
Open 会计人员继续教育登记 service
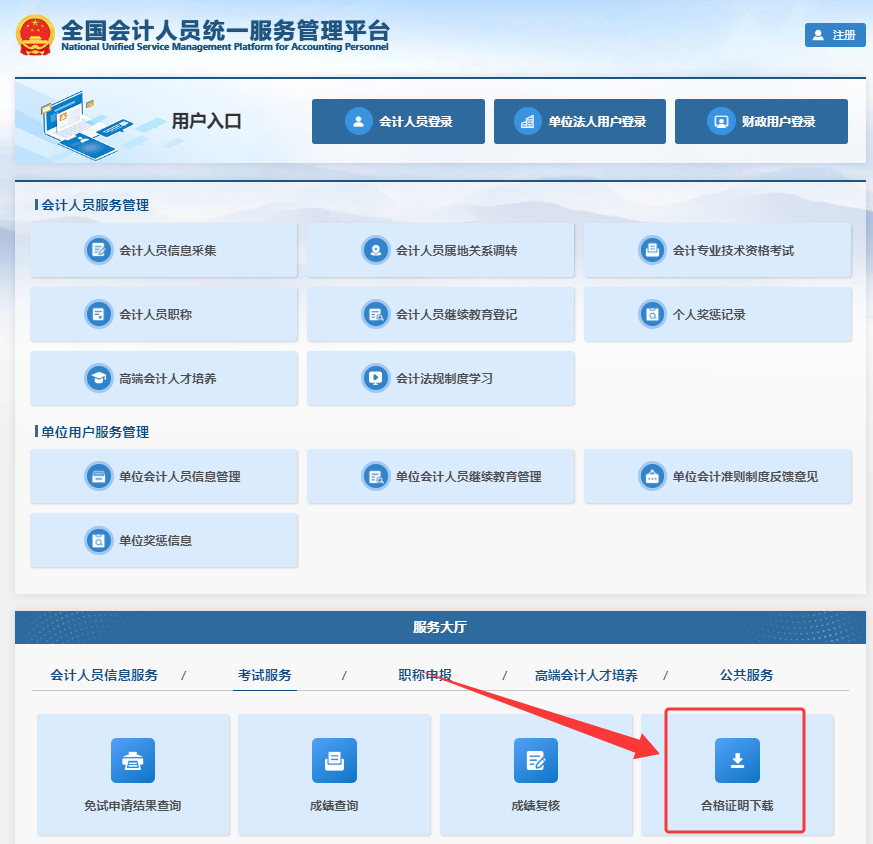tap(440, 314)
